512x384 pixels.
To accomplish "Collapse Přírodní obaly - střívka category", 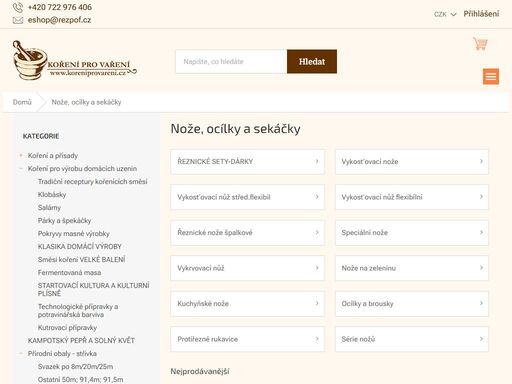I will (x=21, y=353).
